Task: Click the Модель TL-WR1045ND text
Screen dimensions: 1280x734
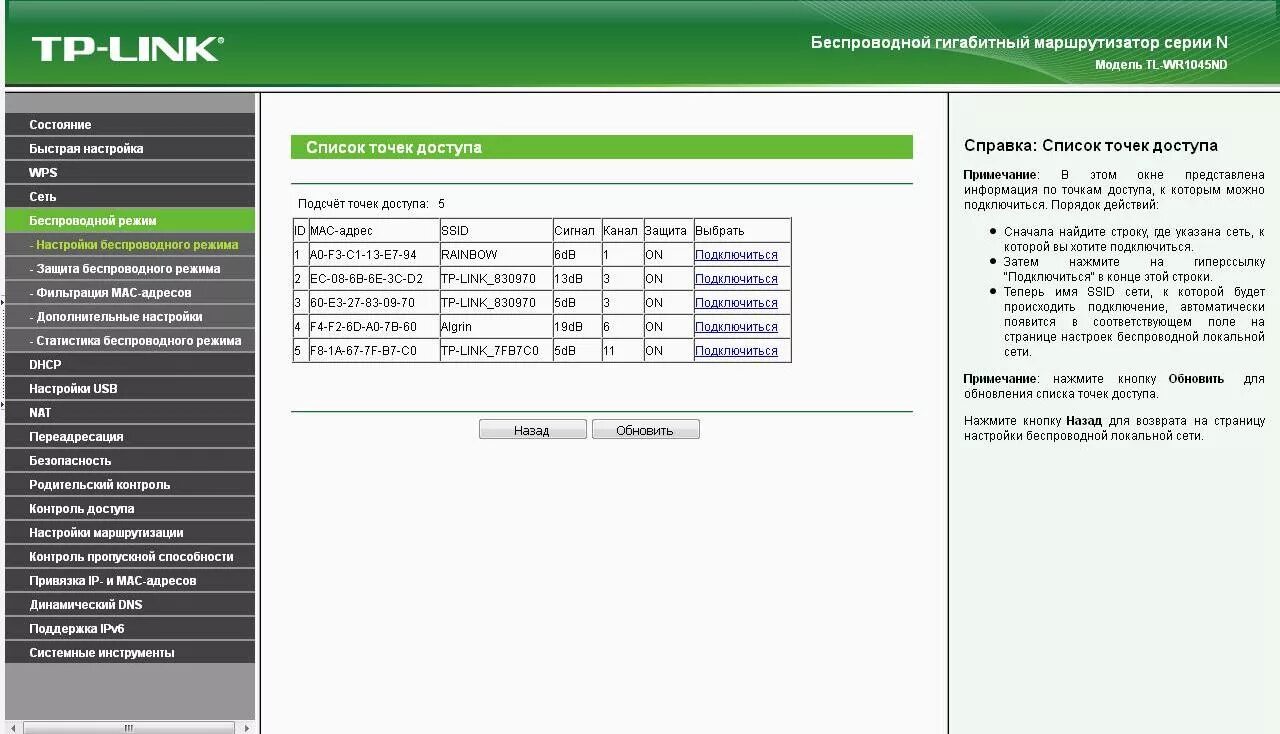Action: point(1161,65)
